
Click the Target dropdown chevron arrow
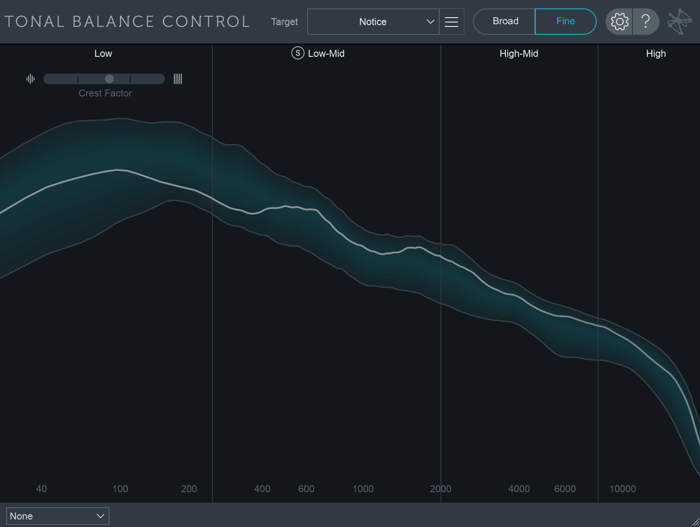click(430, 21)
